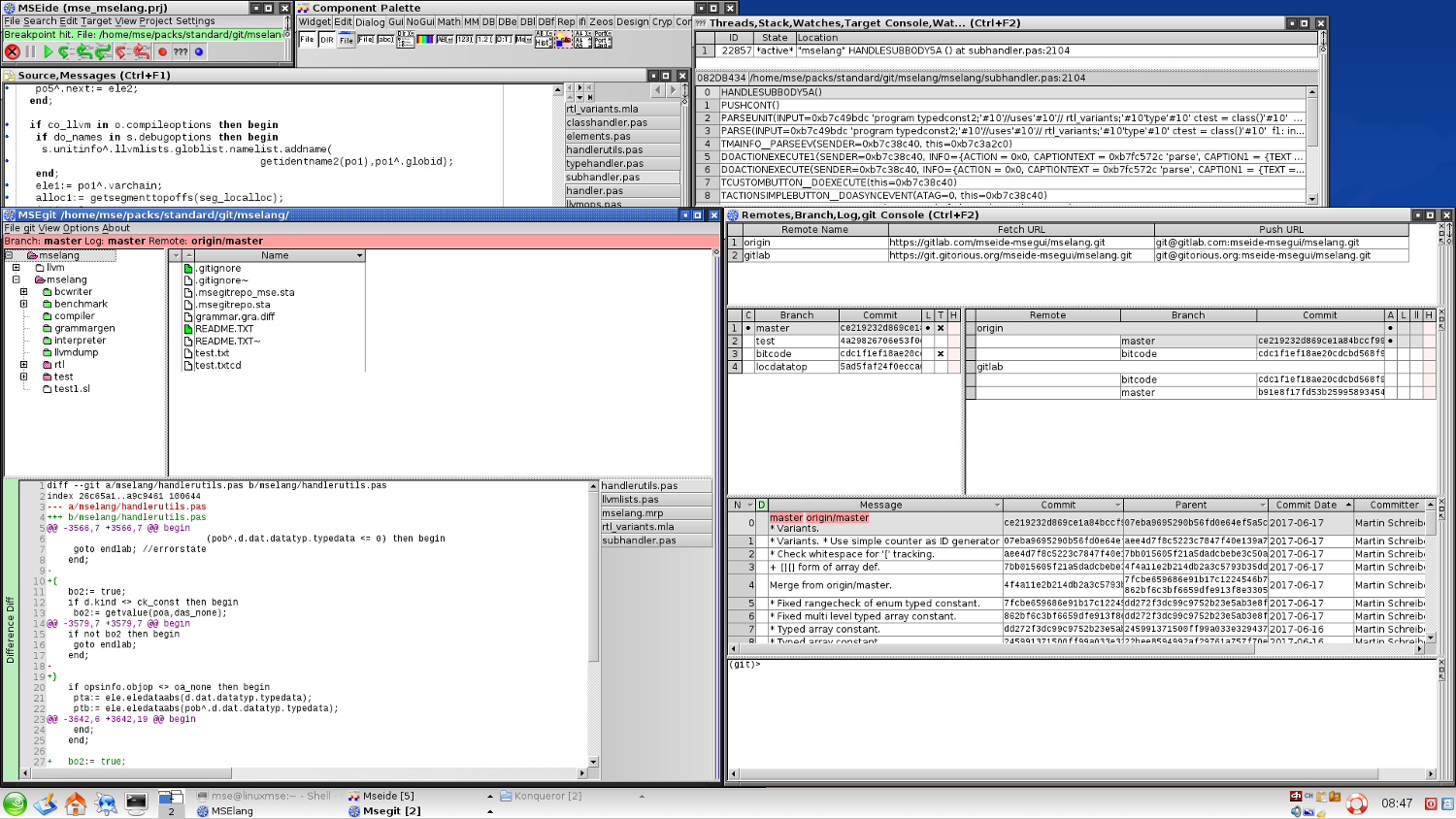Click the red reset/abort debugger button
This screenshot has width=1456, height=819.
(x=12, y=52)
